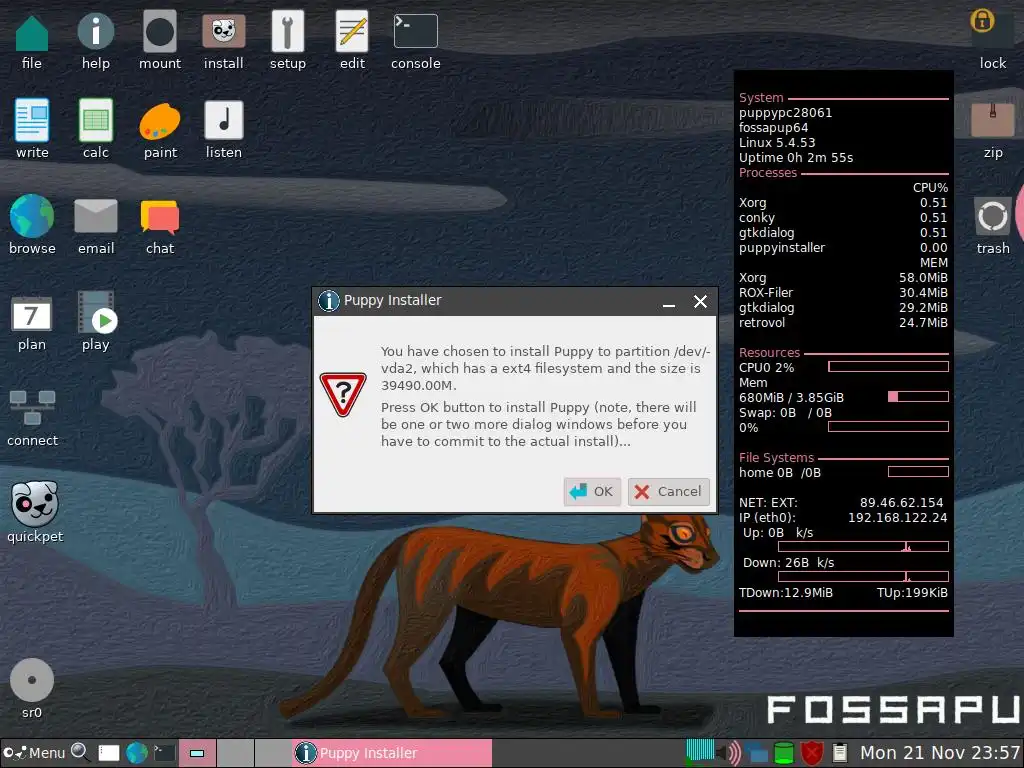Launch browser from taskbar globe icon

pyautogui.click(x=136, y=753)
